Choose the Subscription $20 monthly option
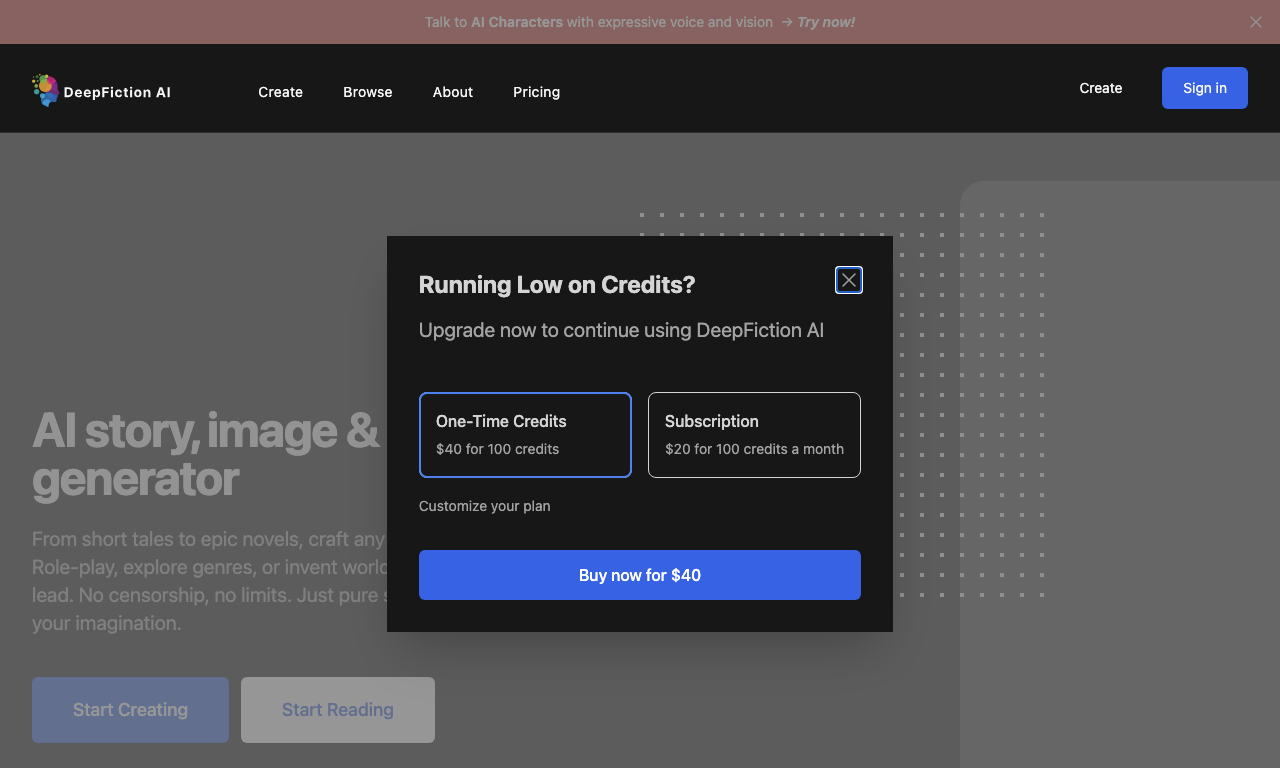Screen dimensions: 1280x768 pos(754,435)
